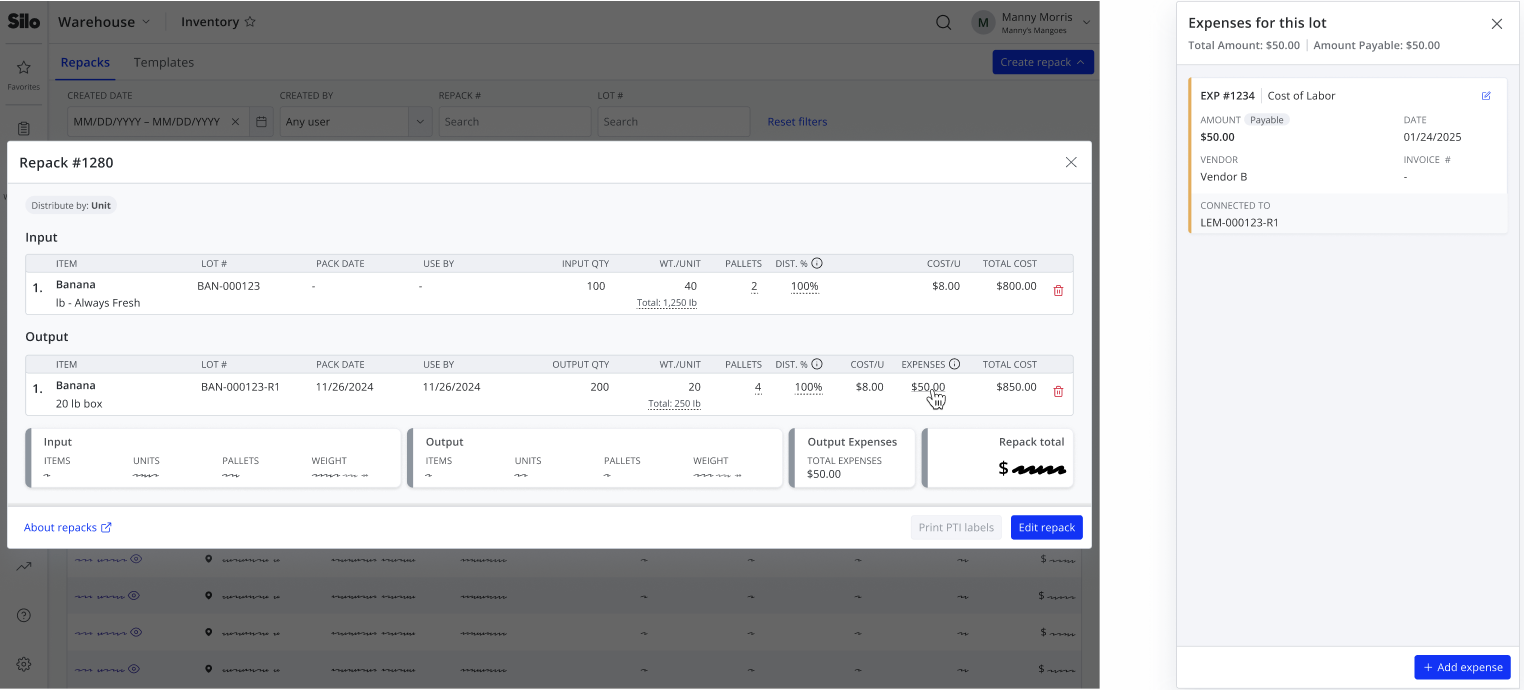This screenshot has width=1524, height=690.
Task: Open the About repacks link
Action: point(68,527)
